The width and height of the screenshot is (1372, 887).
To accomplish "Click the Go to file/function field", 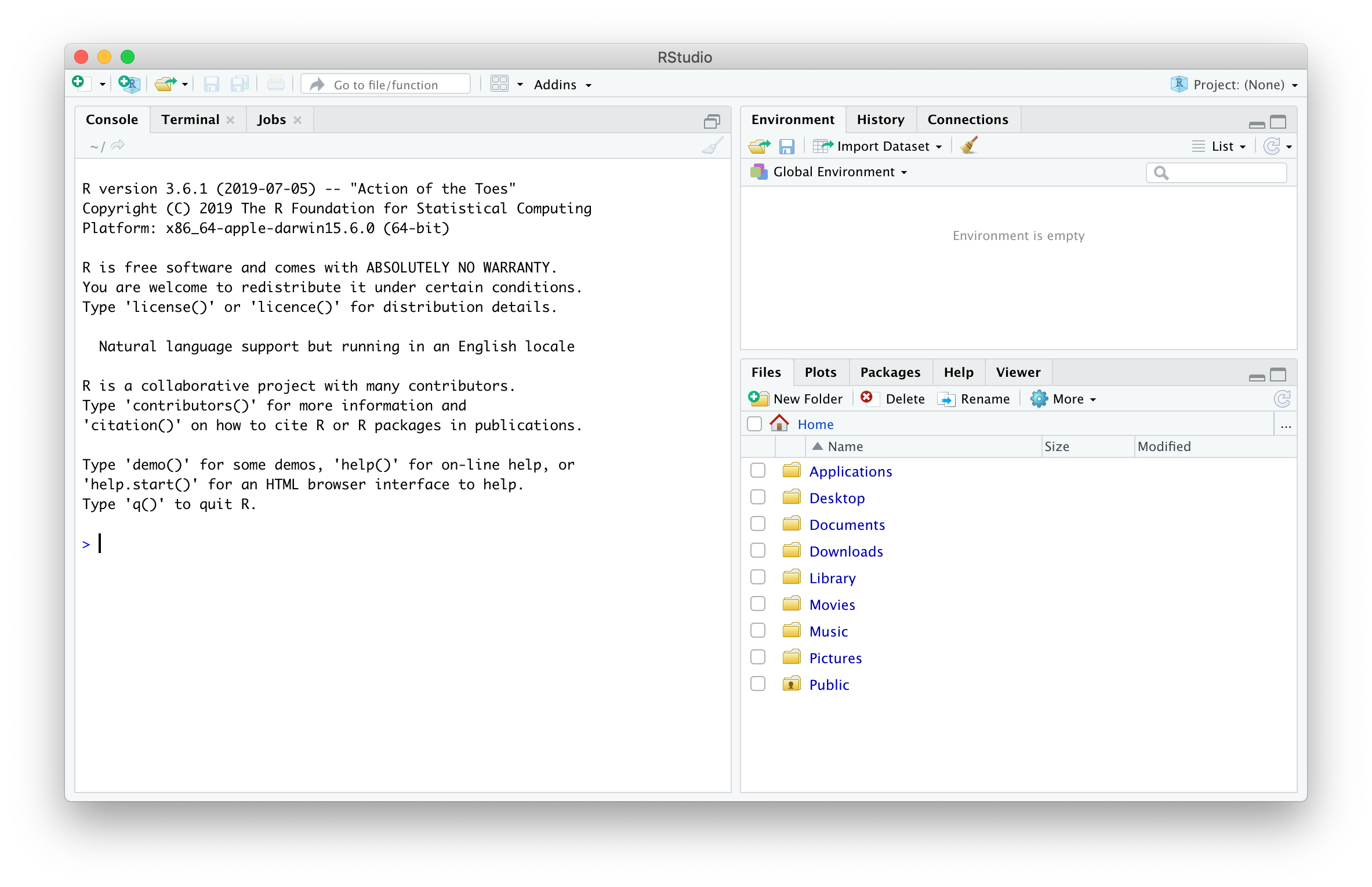I will tap(386, 85).
